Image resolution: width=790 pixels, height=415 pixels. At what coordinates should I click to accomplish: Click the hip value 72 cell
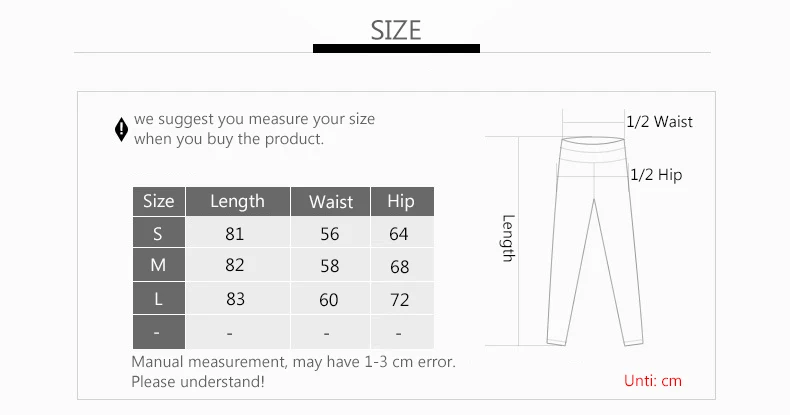coord(402,299)
